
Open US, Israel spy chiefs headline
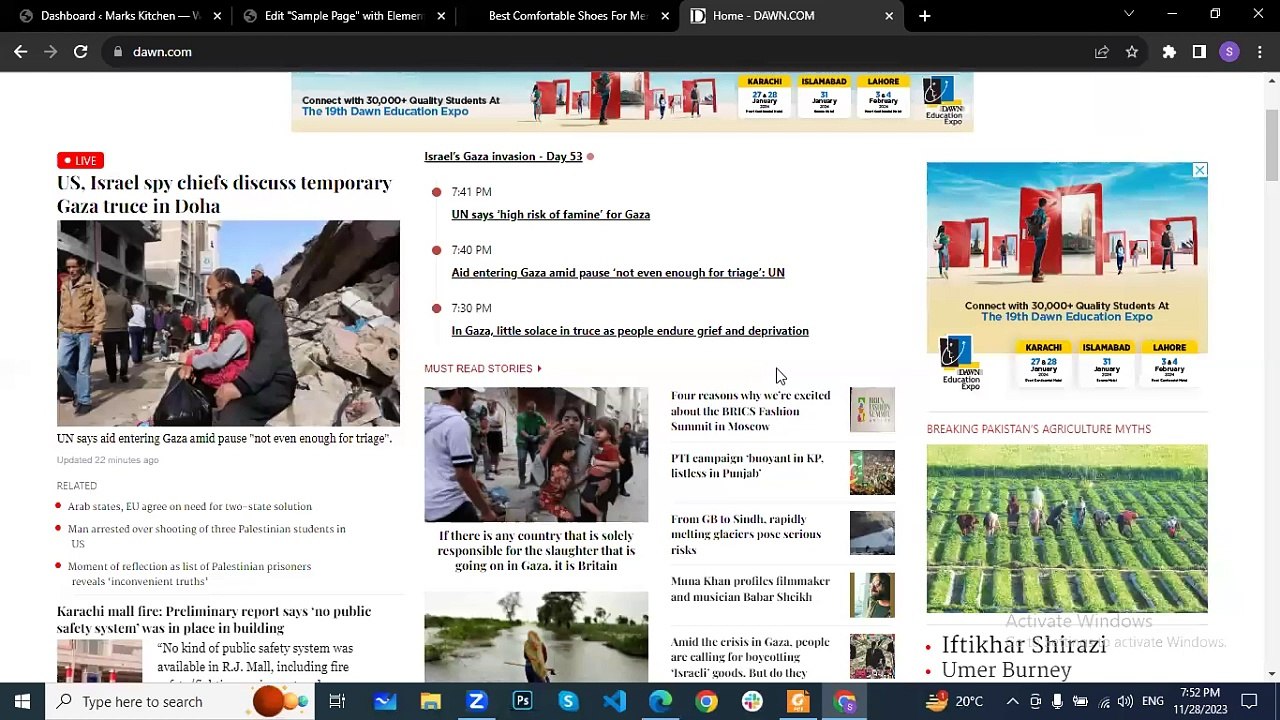(x=224, y=194)
